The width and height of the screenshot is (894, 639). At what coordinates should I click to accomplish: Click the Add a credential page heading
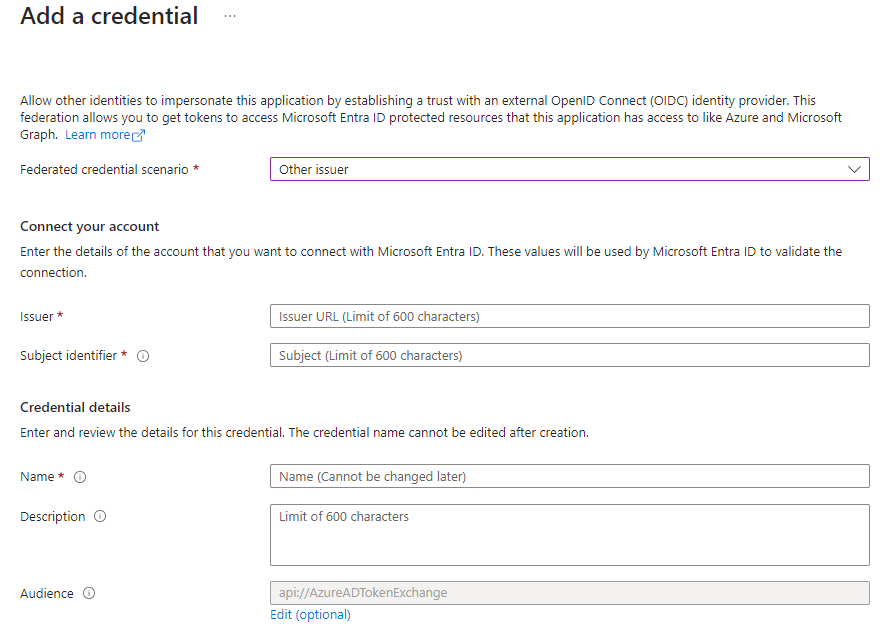(109, 16)
